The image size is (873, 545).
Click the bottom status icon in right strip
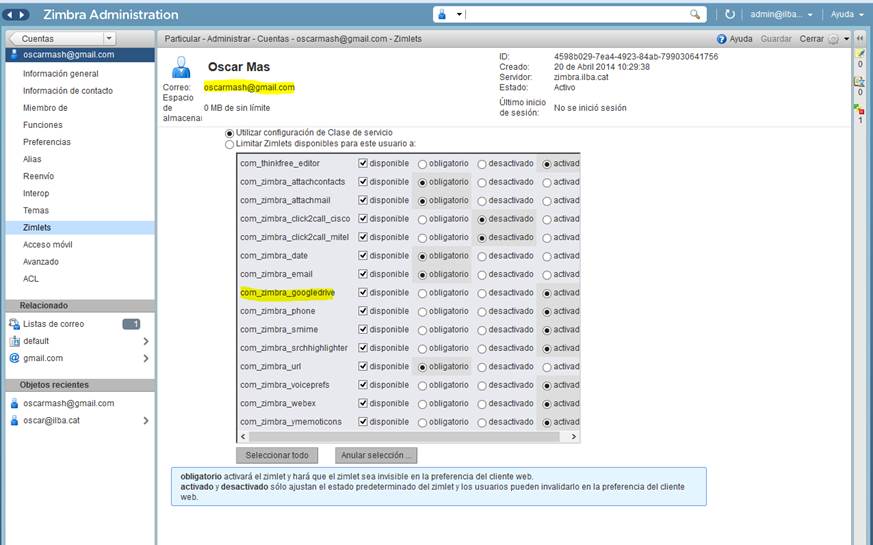click(859, 109)
